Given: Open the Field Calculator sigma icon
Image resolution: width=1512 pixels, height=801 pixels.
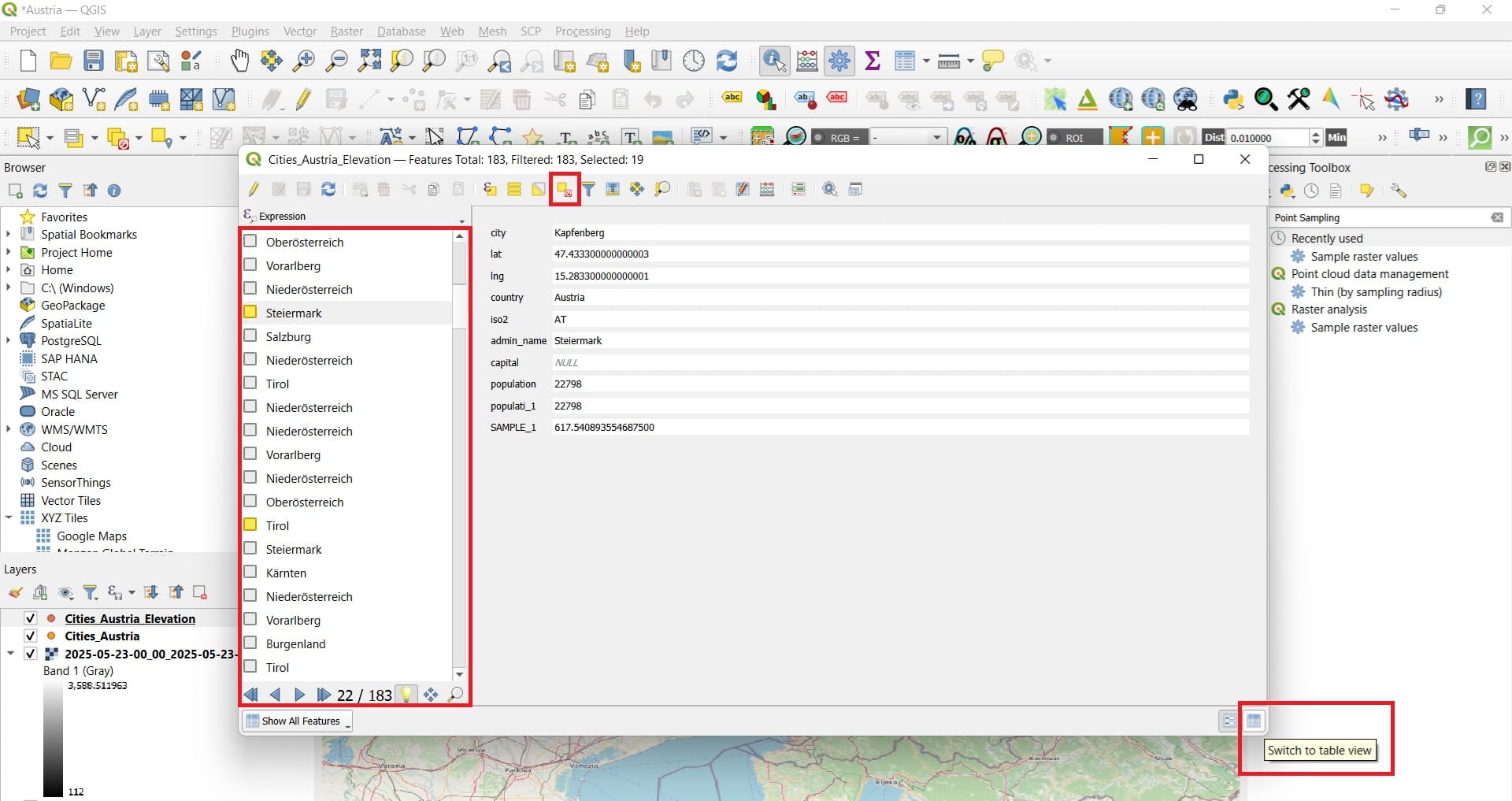Looking at the screenshot, I should click(873, 61).
